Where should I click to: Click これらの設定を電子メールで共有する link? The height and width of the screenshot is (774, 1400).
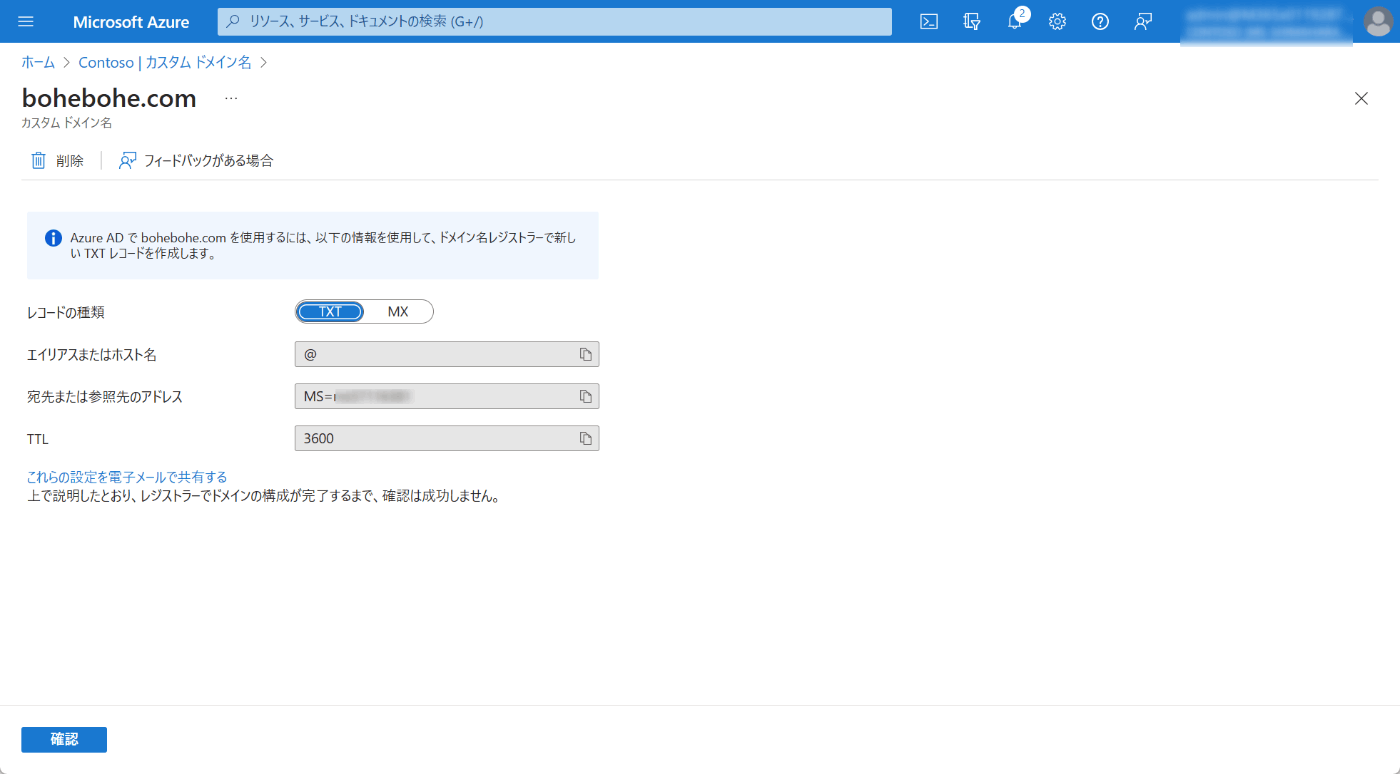[127, 477]
